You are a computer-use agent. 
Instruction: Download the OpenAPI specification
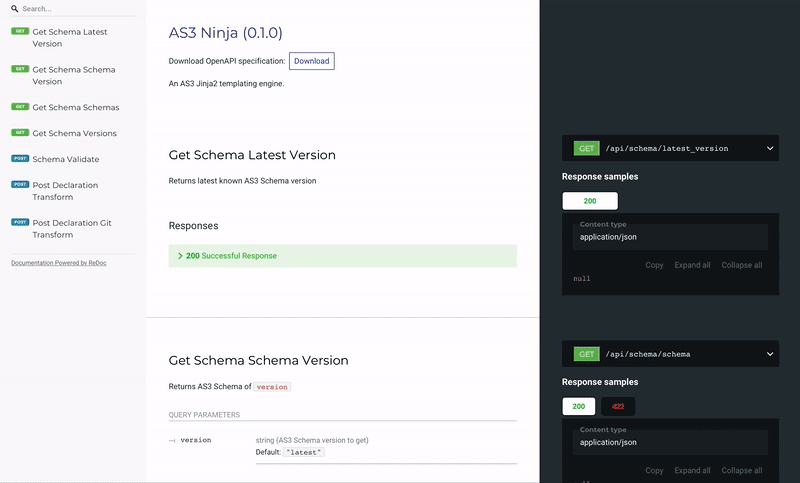point(312,61)
